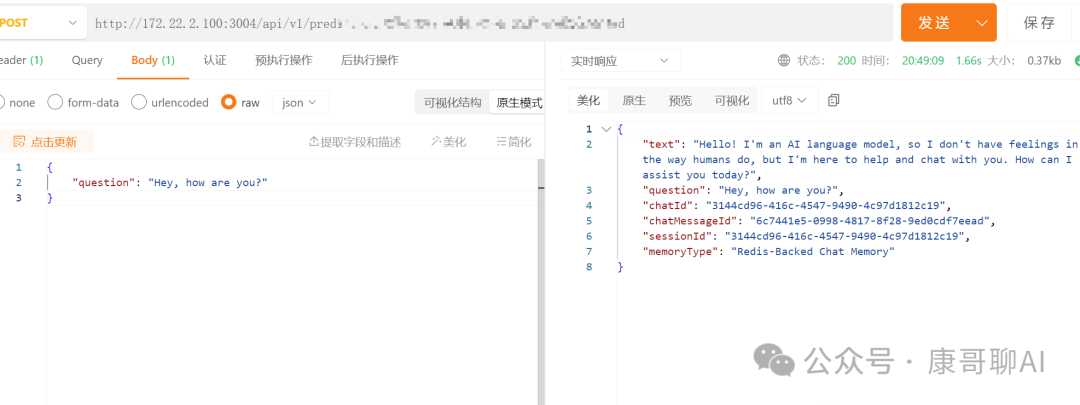This screenshot has width=1080, height=405.
Task: Open the 实时响应 realtime response dropdown
Action: 620,61
